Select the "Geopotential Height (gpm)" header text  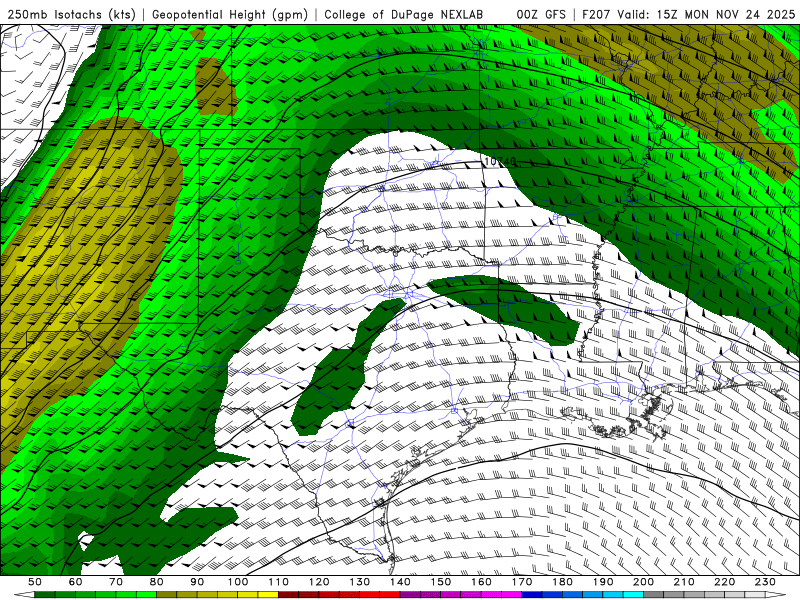point(230,14)
